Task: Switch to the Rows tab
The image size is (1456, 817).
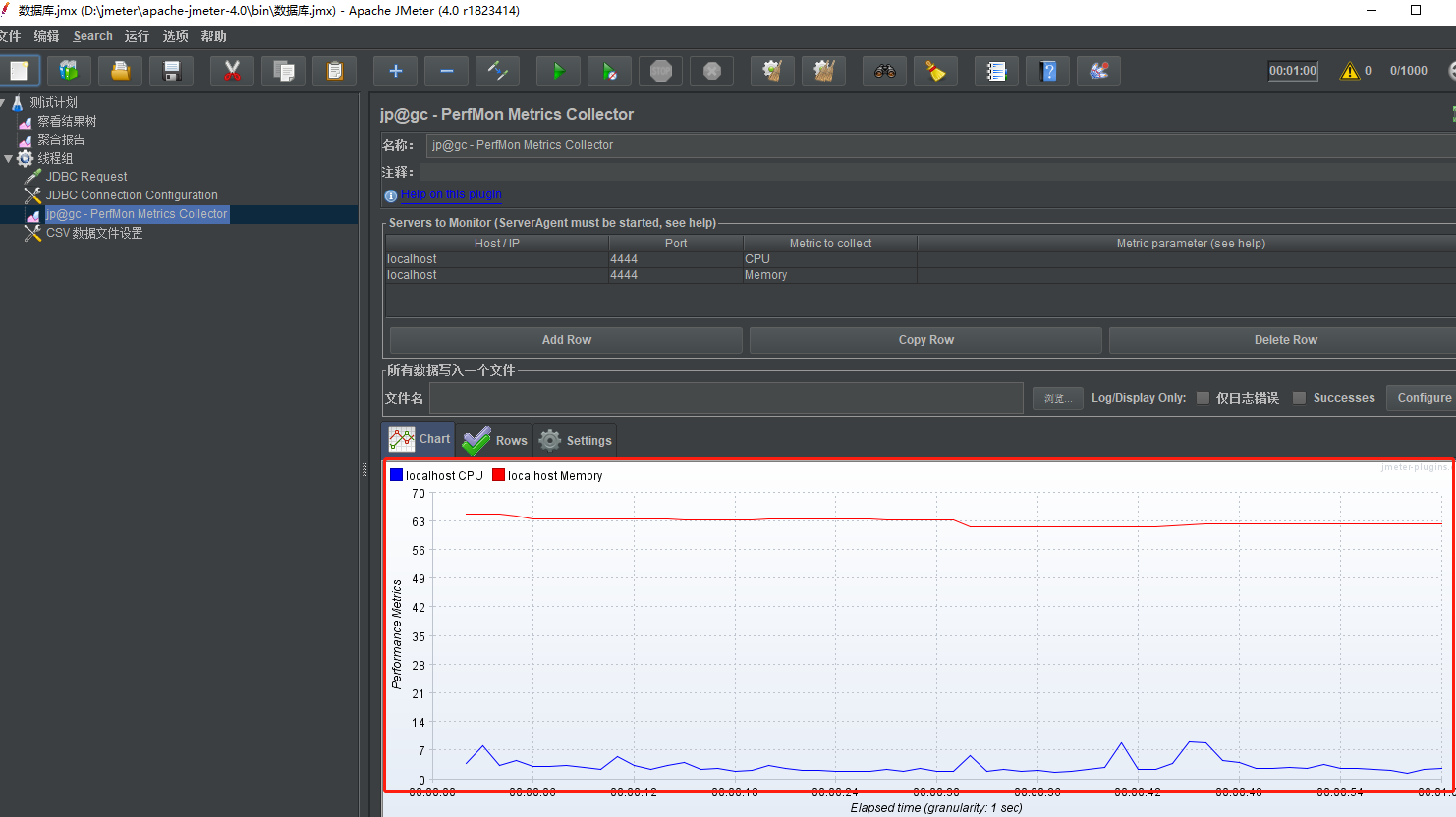Action: [494, 440]
